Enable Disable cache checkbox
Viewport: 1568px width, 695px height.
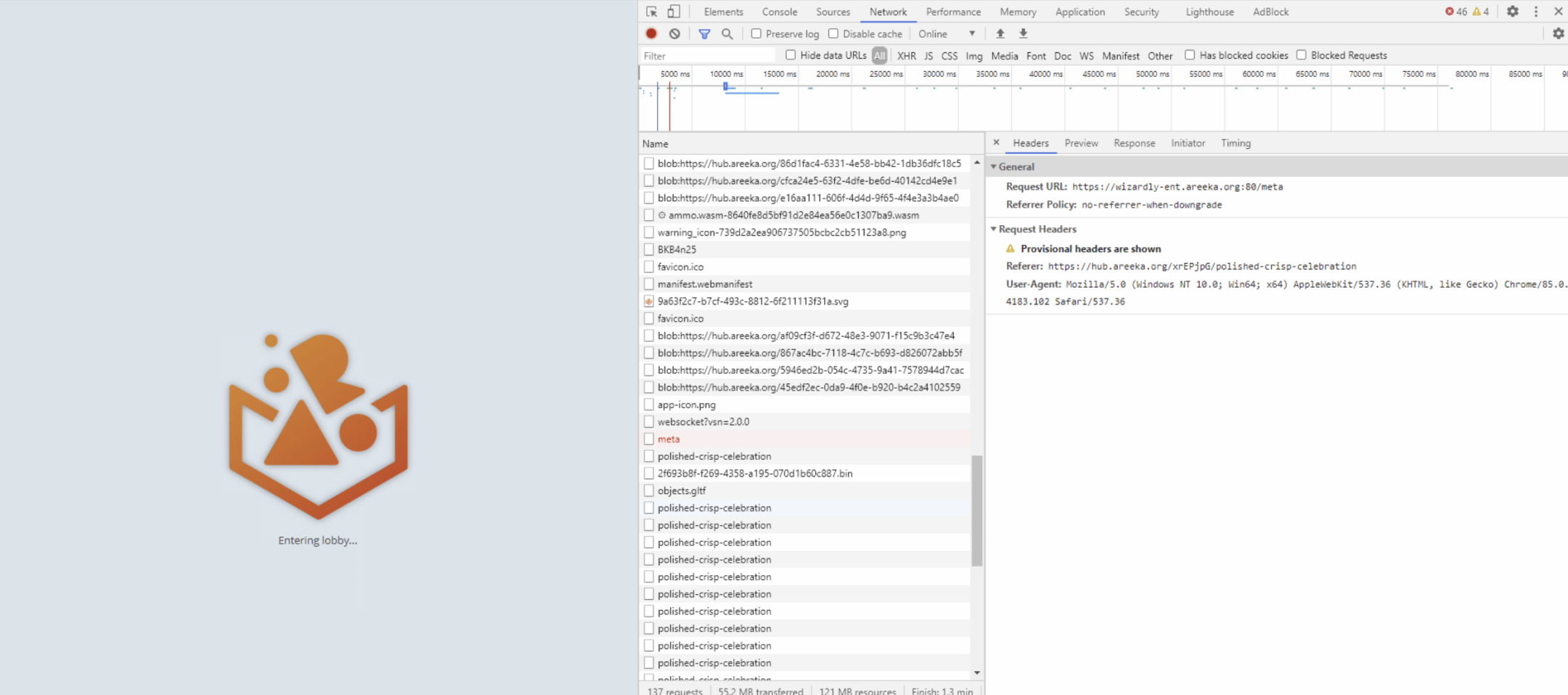pyautogui.click(x=833, y=33)
